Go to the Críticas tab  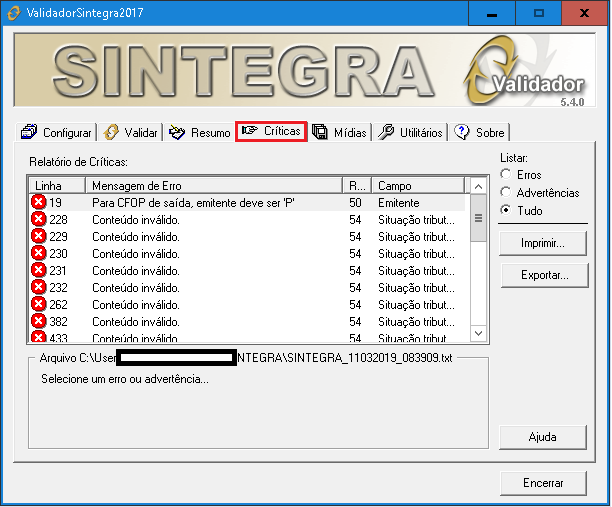click(271, 131)
